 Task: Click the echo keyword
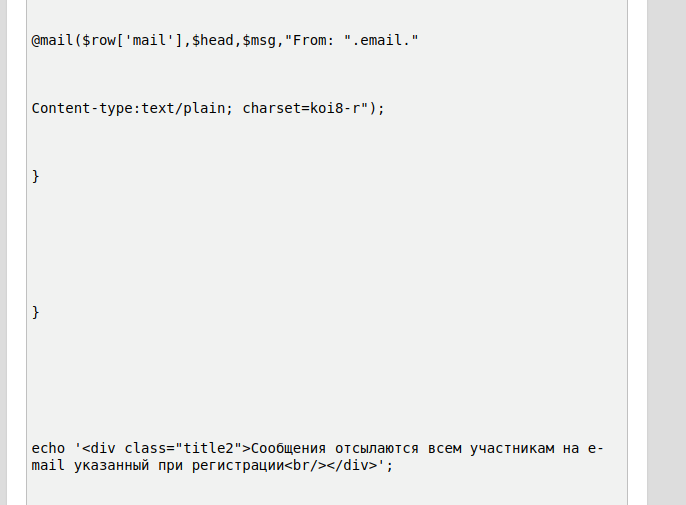[48, 448]
